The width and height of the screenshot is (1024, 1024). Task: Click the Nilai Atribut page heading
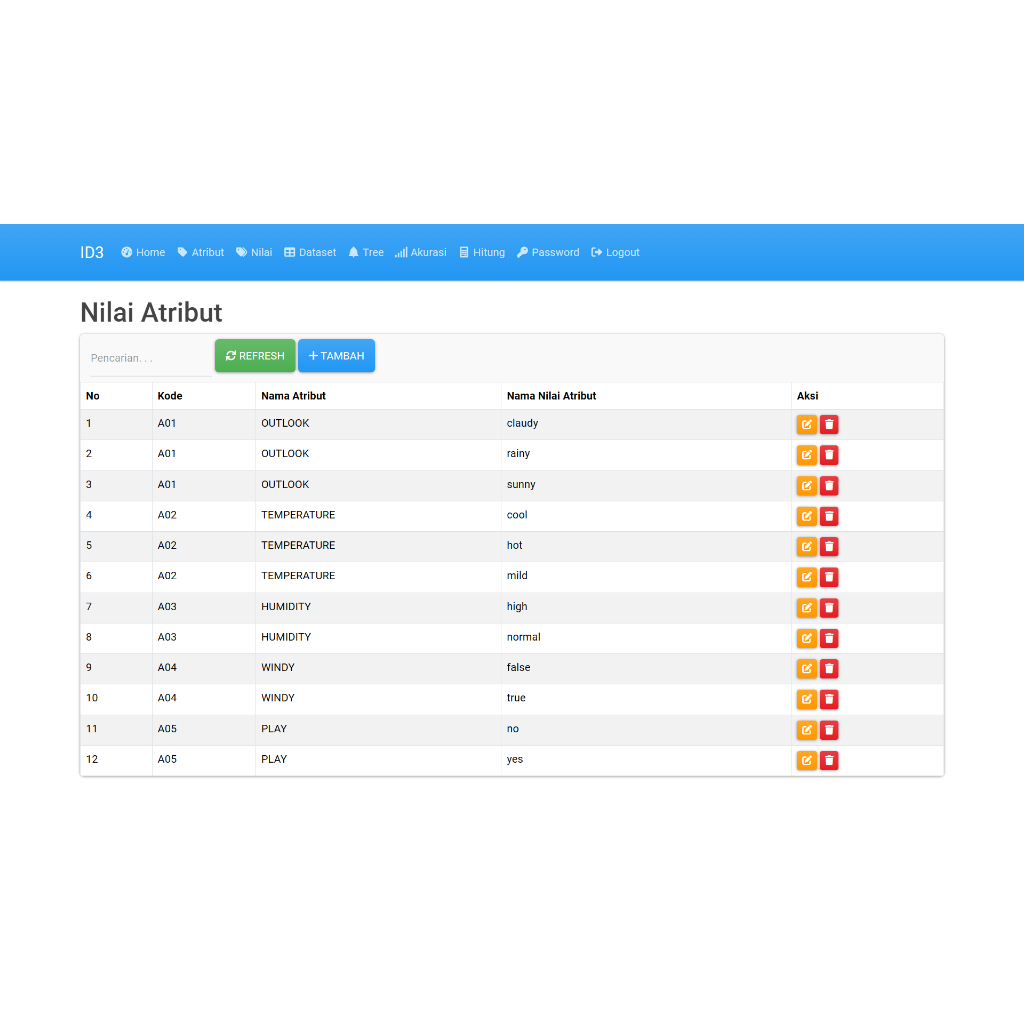(152, 313)
